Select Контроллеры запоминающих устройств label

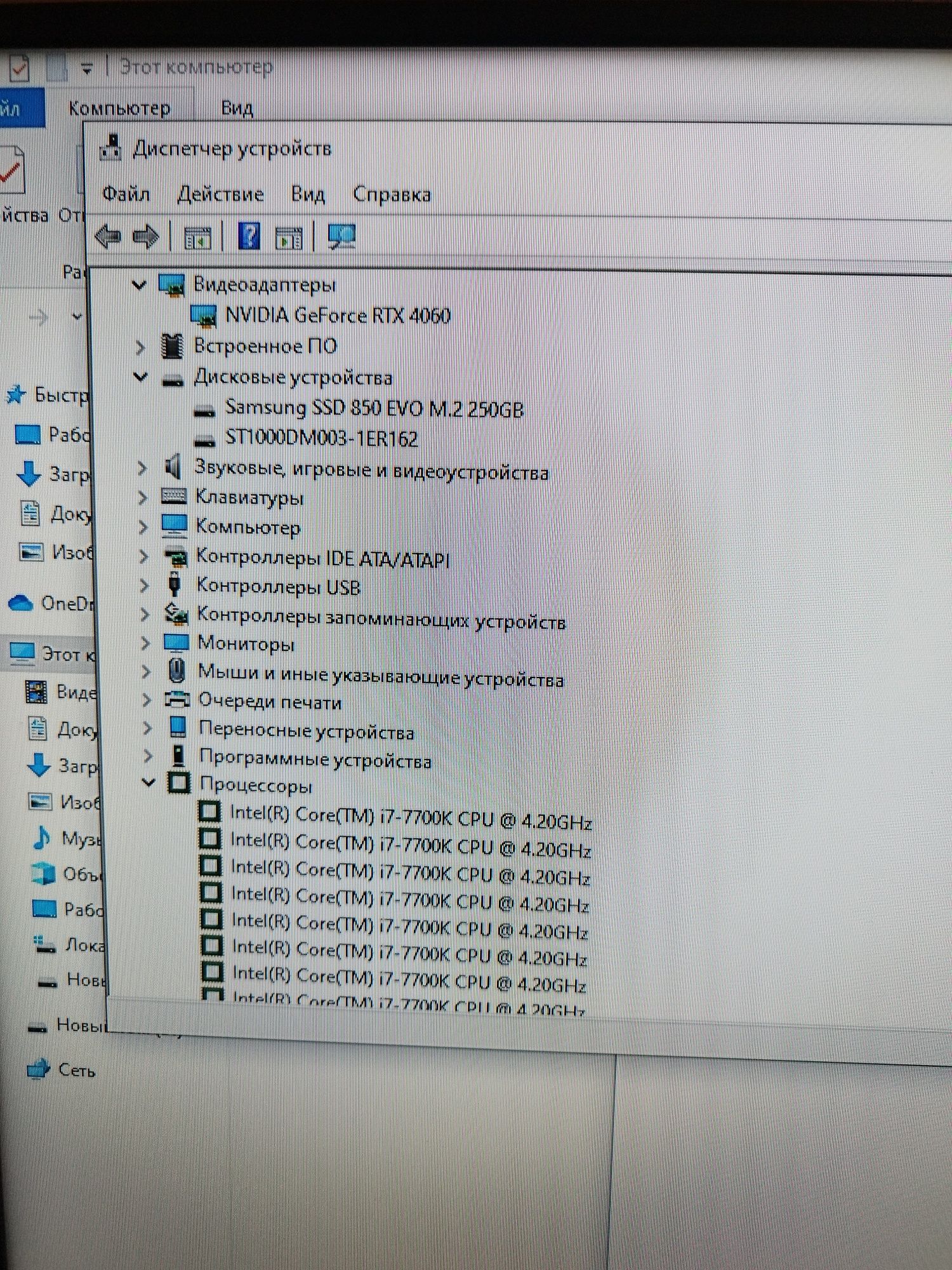pos(381,617)
